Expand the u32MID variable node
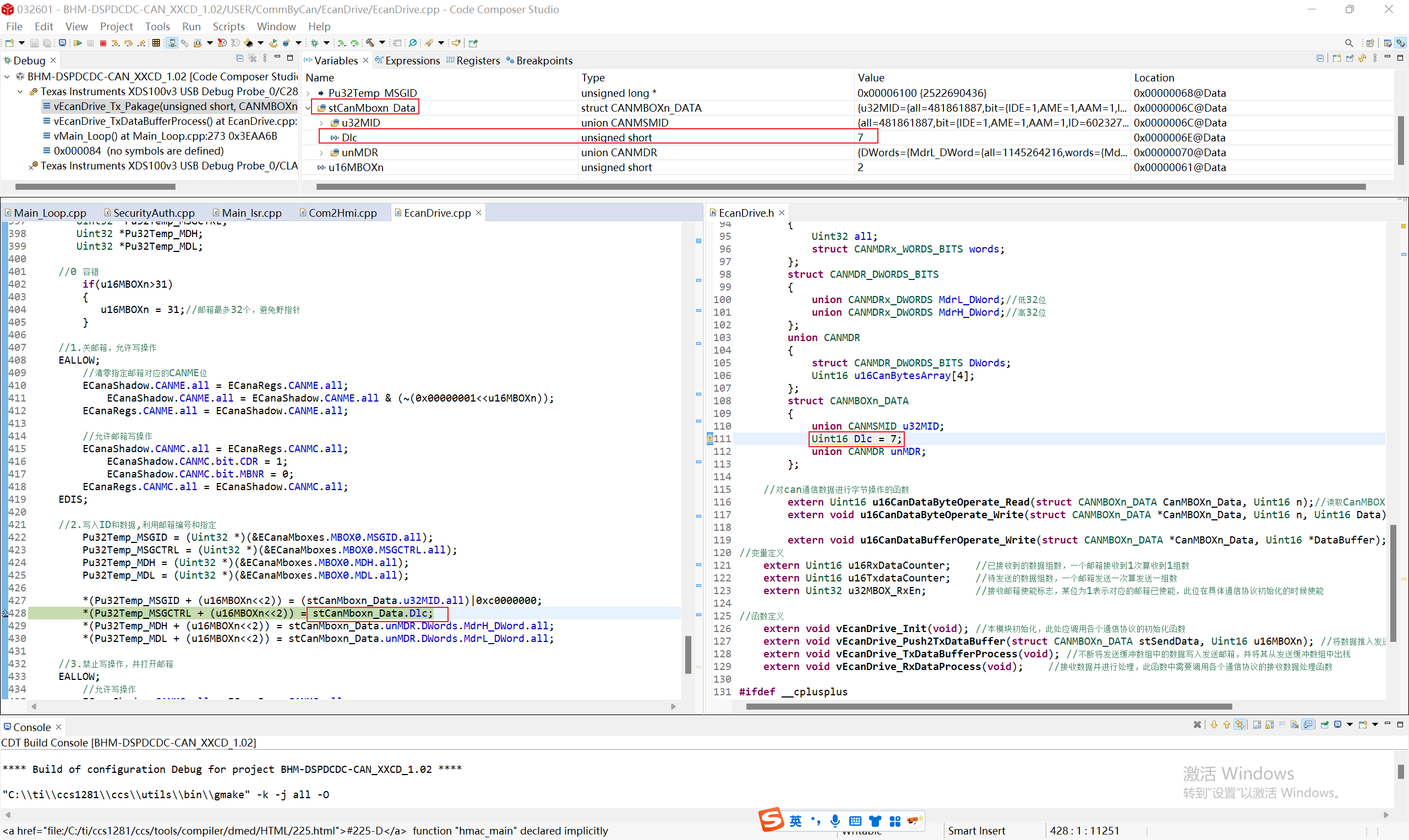This screenshot has height=840, width=1409. tap(321, 123)
